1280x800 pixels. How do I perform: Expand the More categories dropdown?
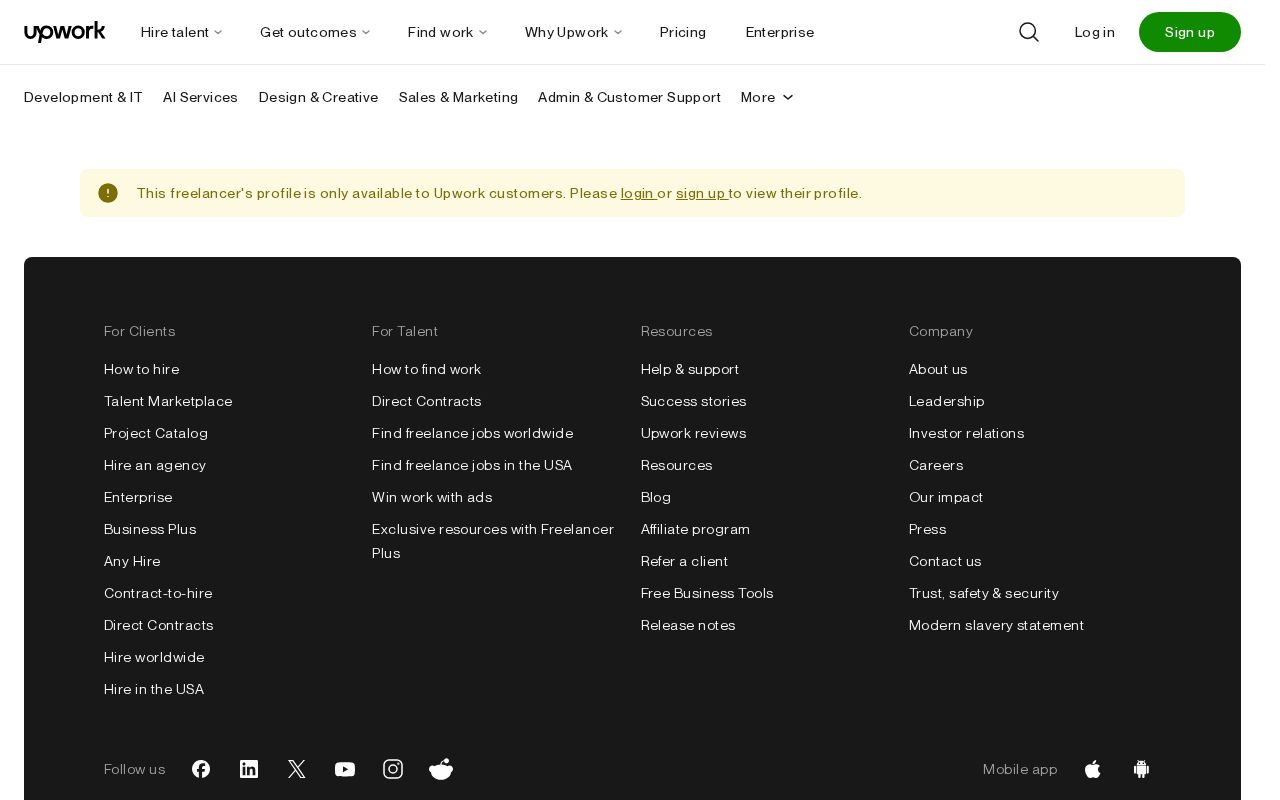tap(767, 97)
